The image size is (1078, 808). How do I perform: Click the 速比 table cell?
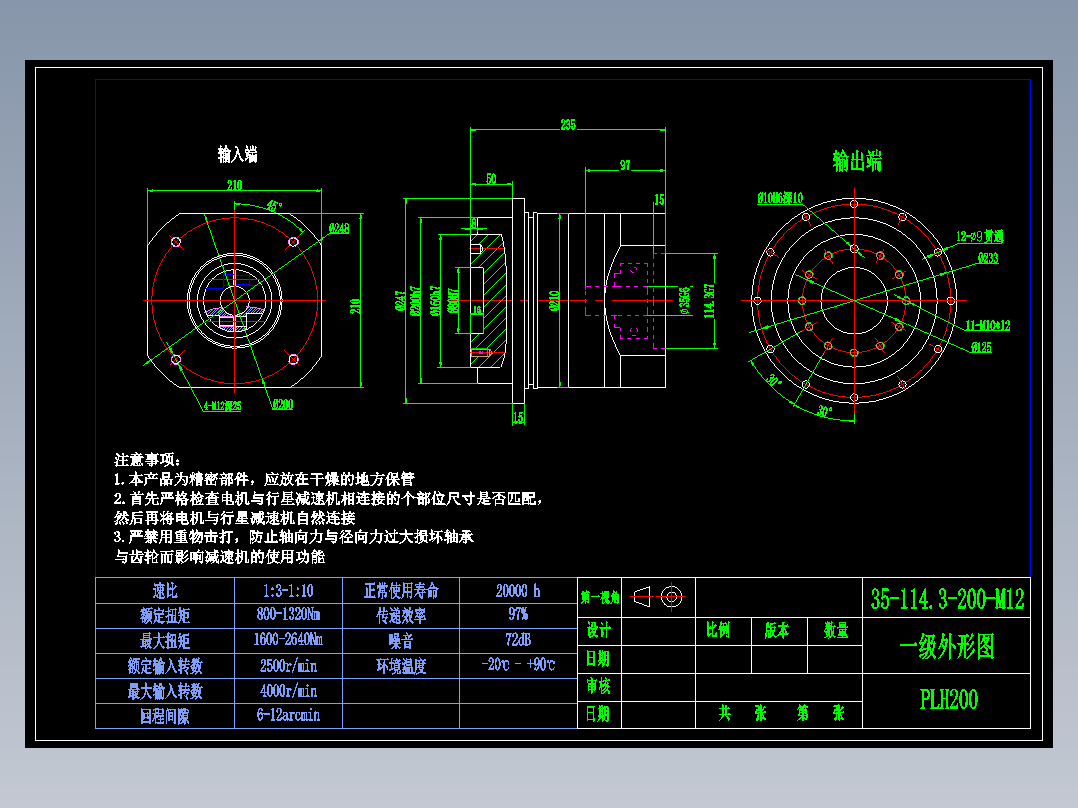tap(163, 591)
